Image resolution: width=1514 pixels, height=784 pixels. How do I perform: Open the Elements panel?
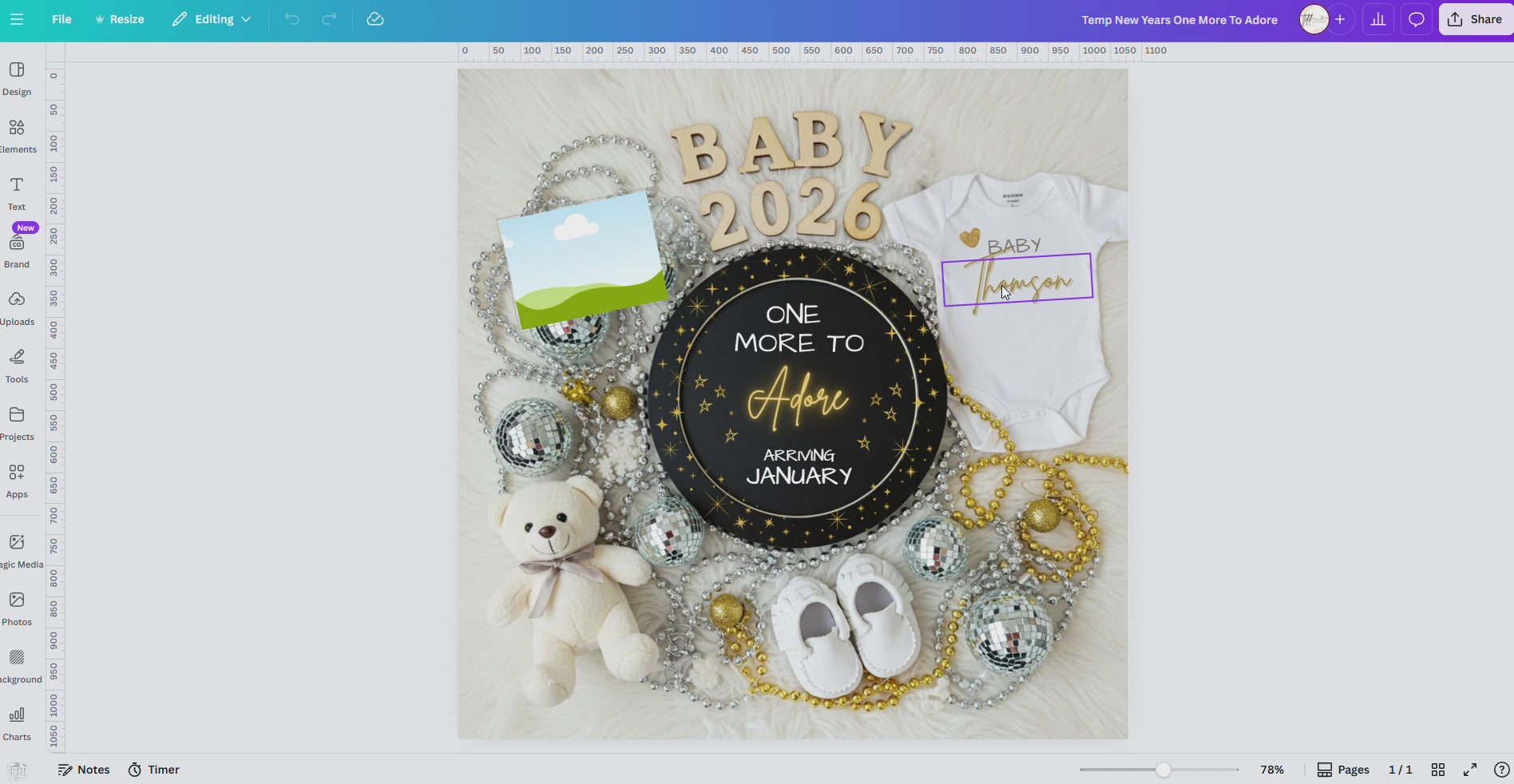(x=16, y=134)
